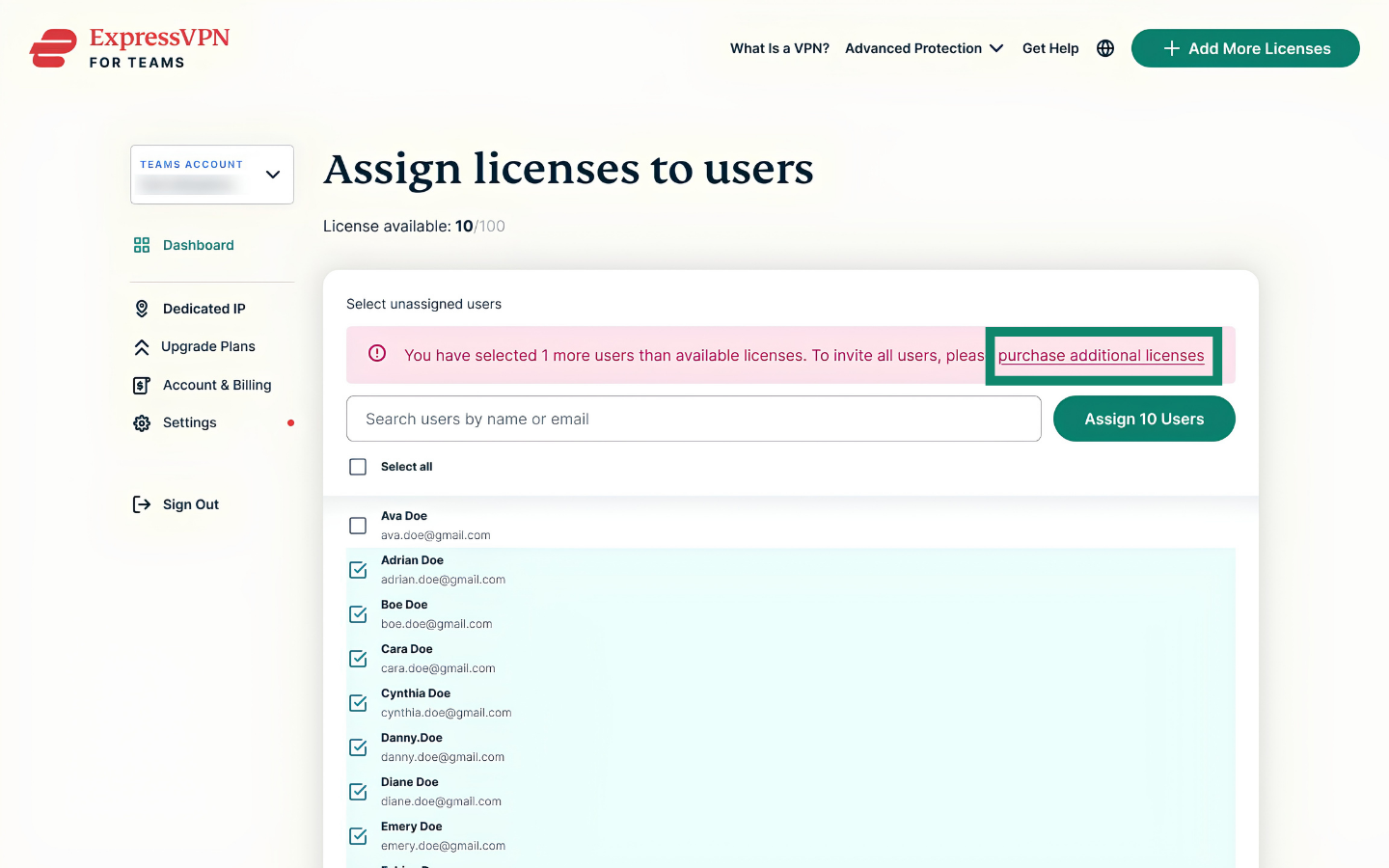Uncheck Emery Doe's checkbox
Viewport: 1389px width, 868px height.
(358, 836)
